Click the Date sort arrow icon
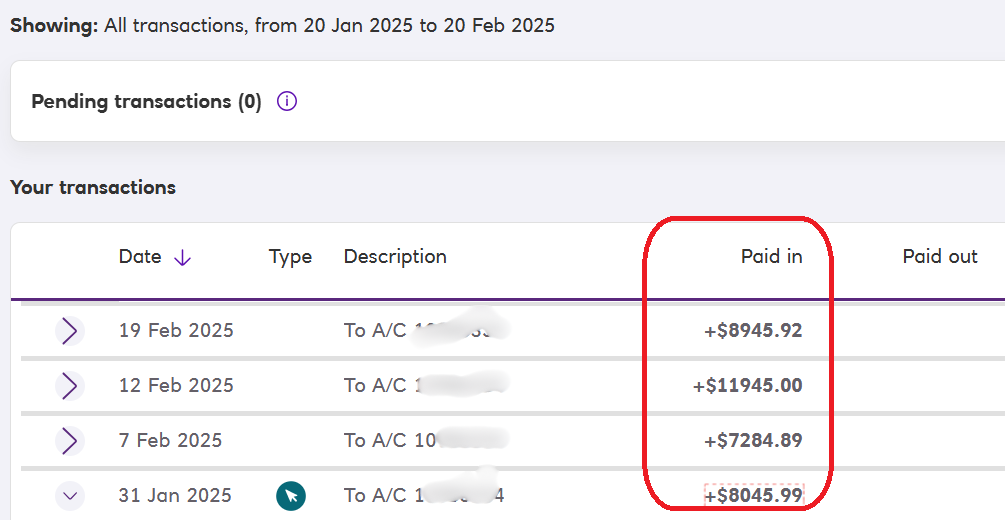Viewport: 1005px width, 520px height. click(182, 257)
